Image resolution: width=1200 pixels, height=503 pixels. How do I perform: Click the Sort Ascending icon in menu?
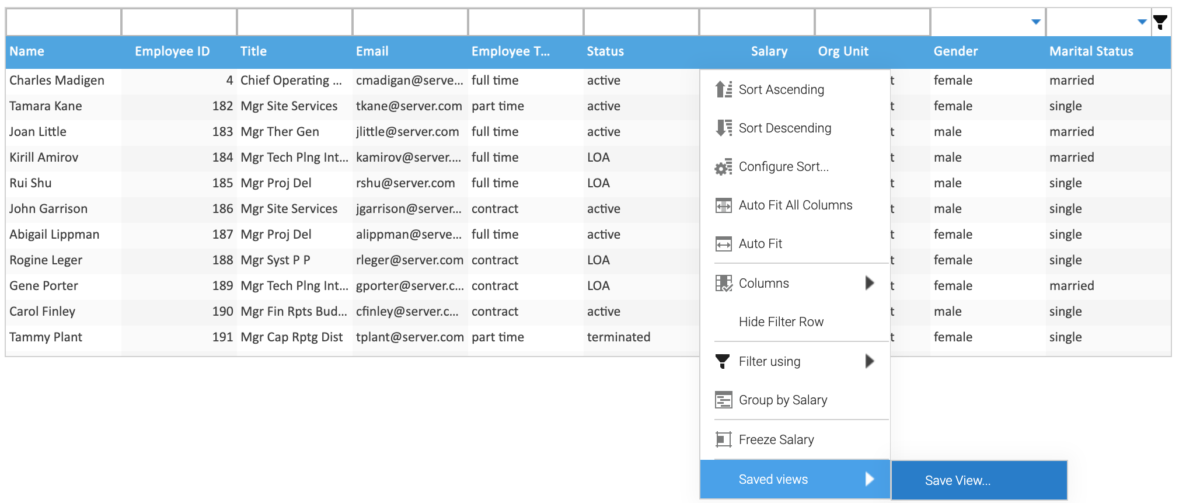click(724, 89)
